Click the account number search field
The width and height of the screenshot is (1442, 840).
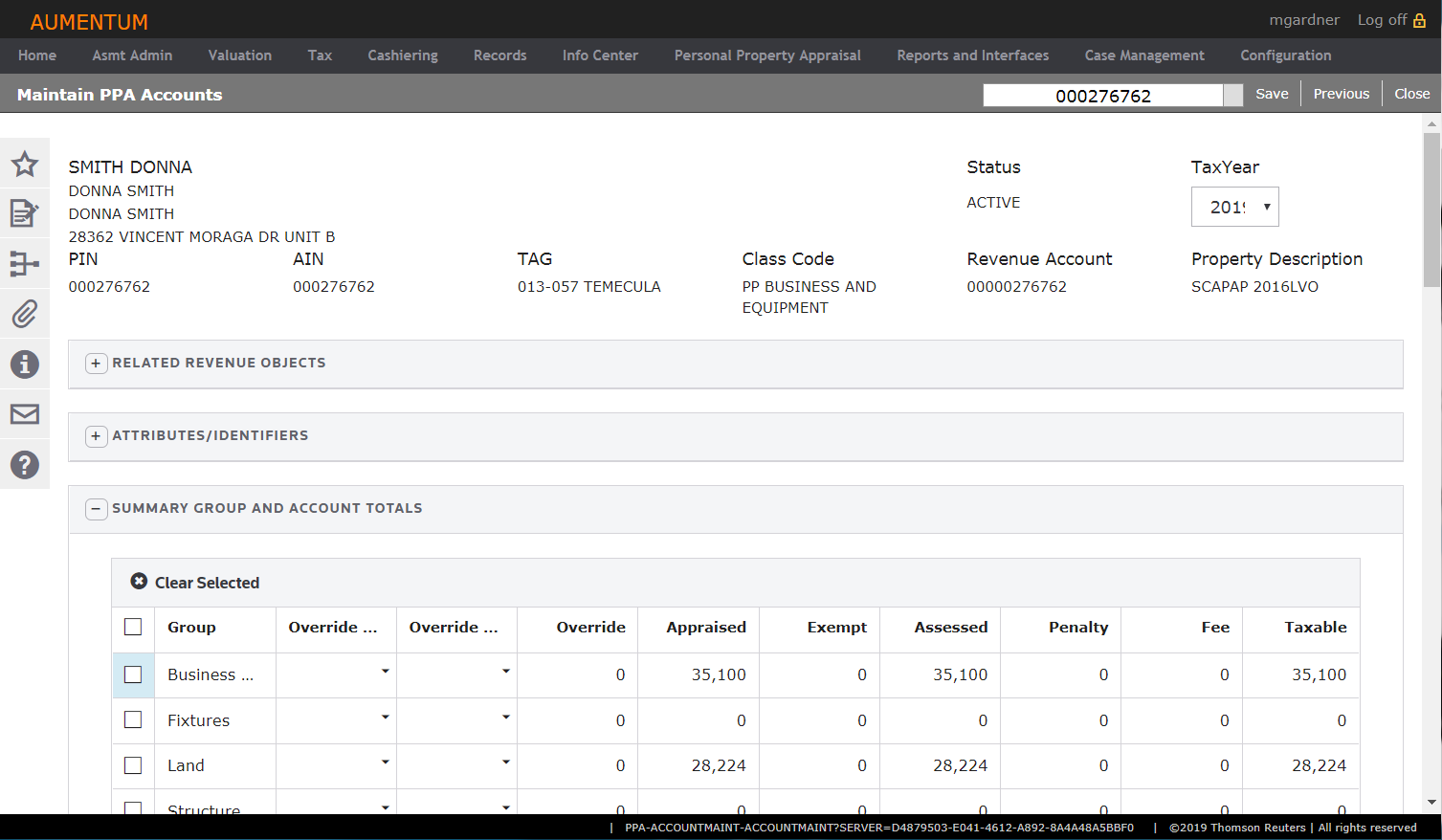pyautogui.click(x=1102, y=96)
